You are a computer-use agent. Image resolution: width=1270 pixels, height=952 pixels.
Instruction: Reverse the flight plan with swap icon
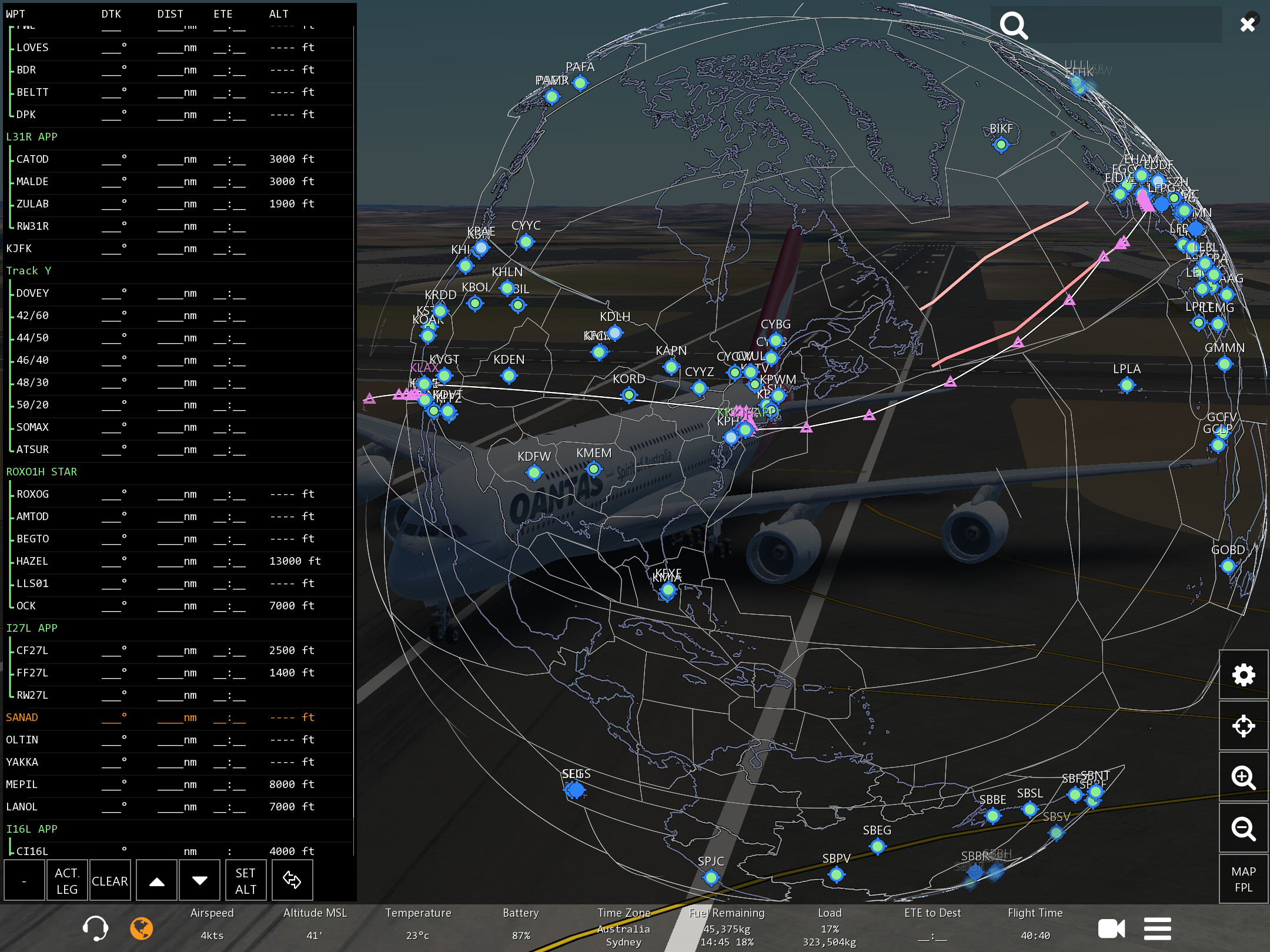pyautogui.click(x=292, y=880)
